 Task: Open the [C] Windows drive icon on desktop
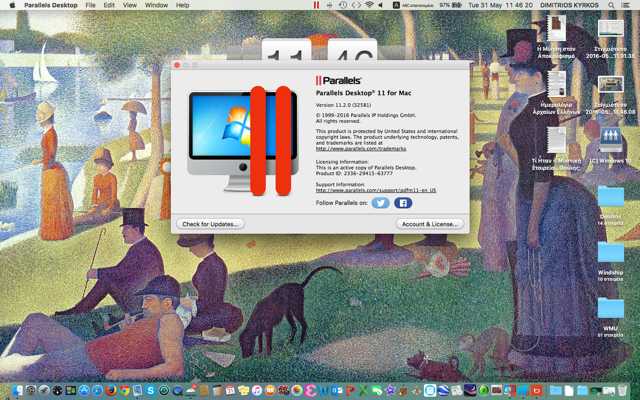[611, 140]
